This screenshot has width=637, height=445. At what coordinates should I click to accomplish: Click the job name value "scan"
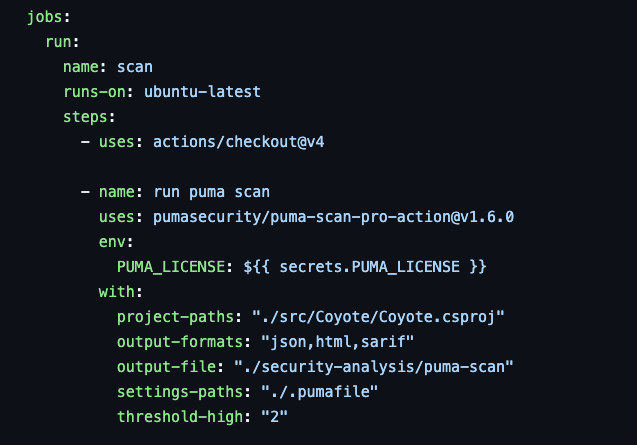(x=135, y=67)
